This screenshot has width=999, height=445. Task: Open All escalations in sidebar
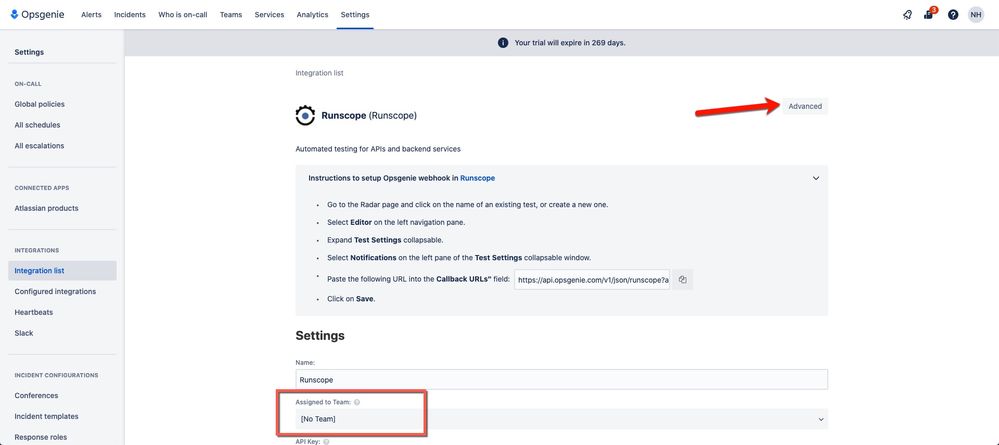(x=40, y=145)
